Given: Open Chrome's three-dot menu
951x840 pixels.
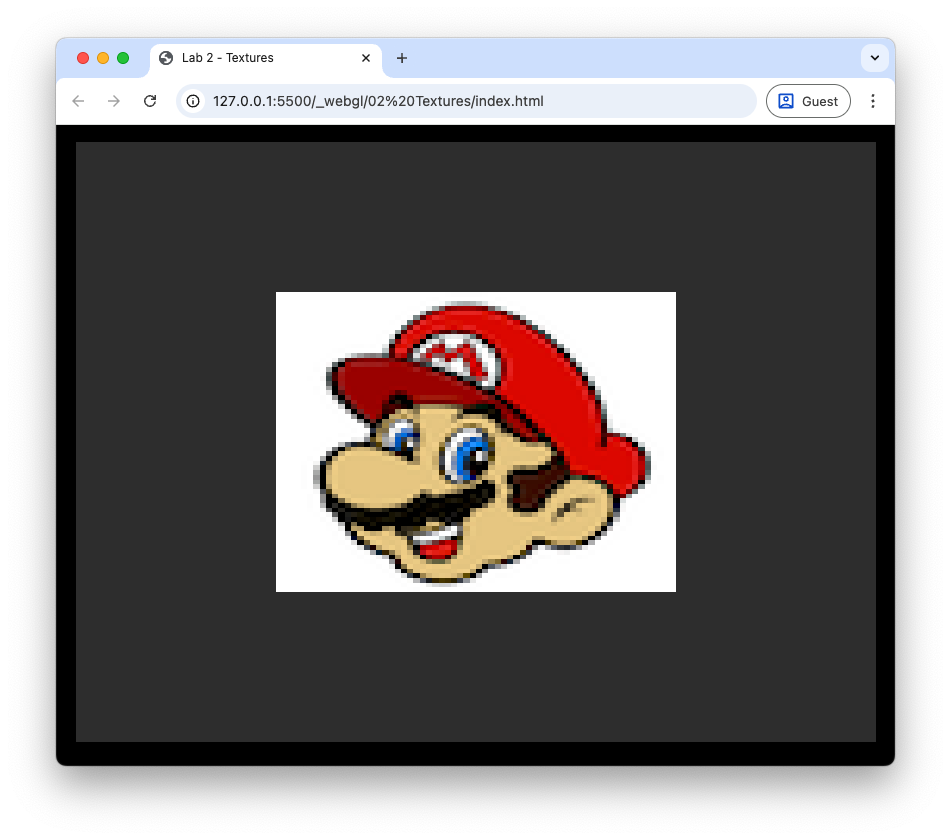Looking at the screenshot, I should point(872,101).
